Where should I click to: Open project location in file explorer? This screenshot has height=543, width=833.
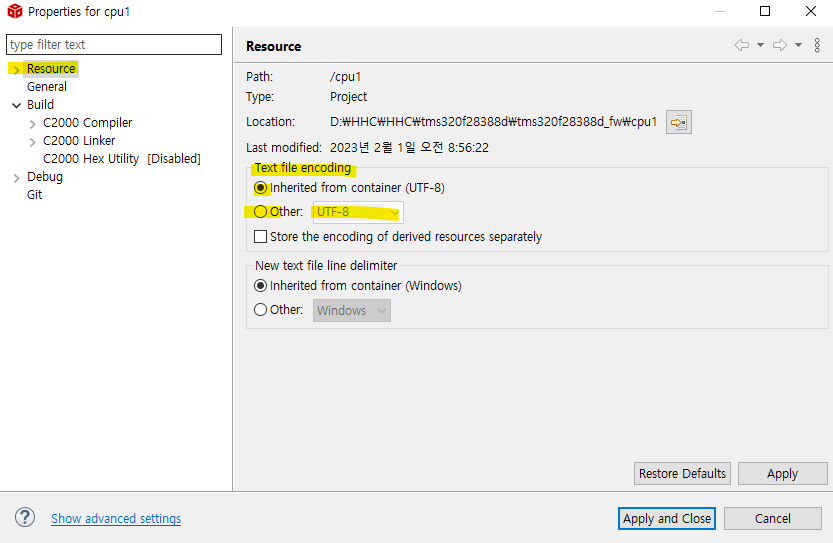coord(678,123)
